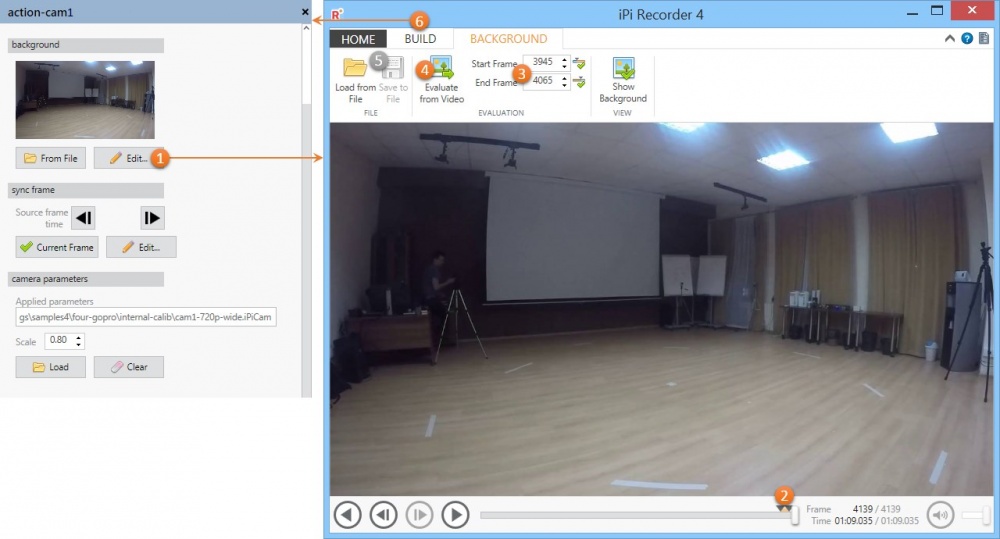Click the Scale value field

(x=59, y=341)
